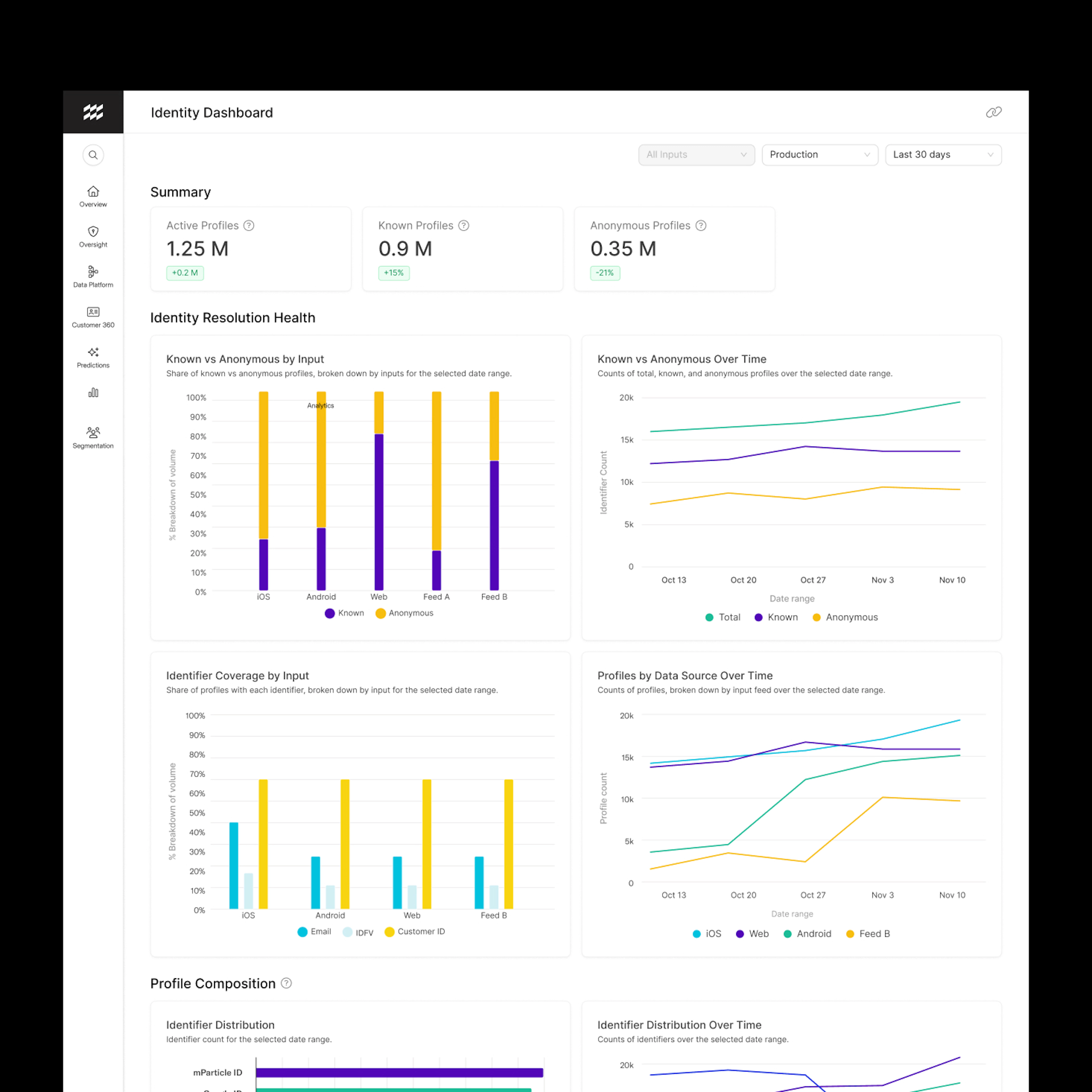
Task: Toggle the Known series in the bar chart legend
Action: point(344,613)
